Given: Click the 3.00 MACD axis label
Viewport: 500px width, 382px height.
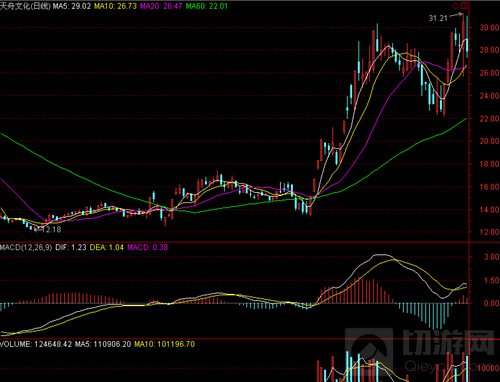Looking at the screenshot, I should tap(492, 257).
